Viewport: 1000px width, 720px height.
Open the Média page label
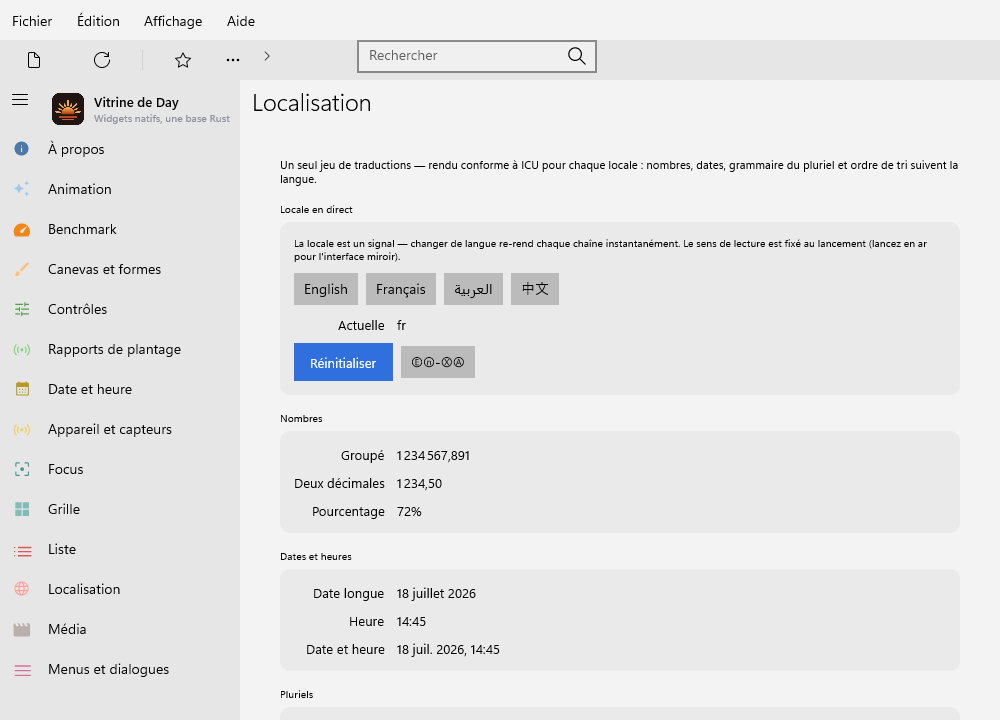(67, 629)
